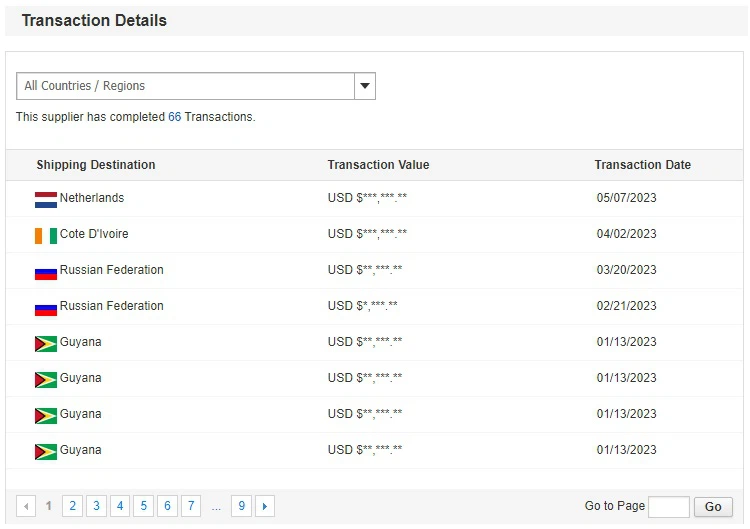This screenshot has height=529, width=750.
Task: Expand country filter using dropdown arrow
Action: click(x=365, y=86)
